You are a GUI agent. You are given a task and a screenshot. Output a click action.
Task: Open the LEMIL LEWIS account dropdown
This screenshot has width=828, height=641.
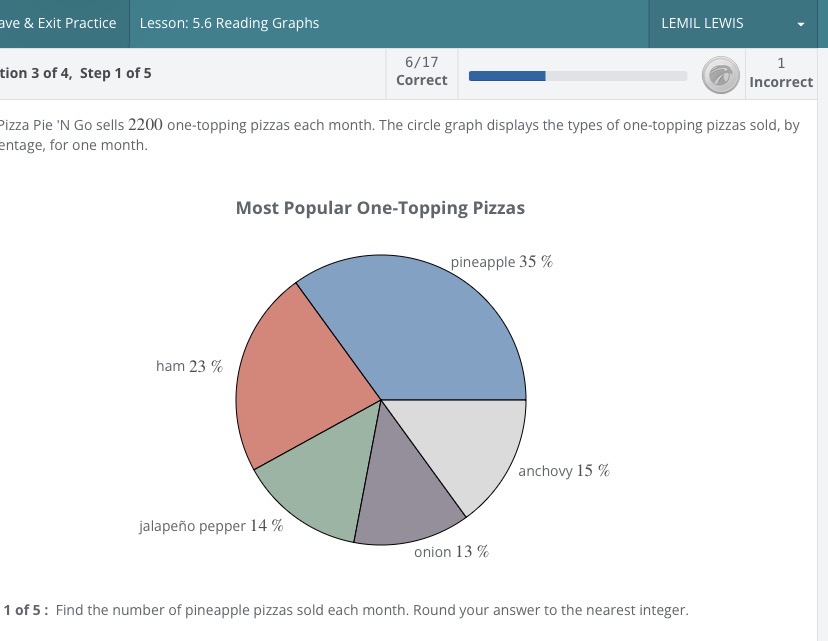702,22
